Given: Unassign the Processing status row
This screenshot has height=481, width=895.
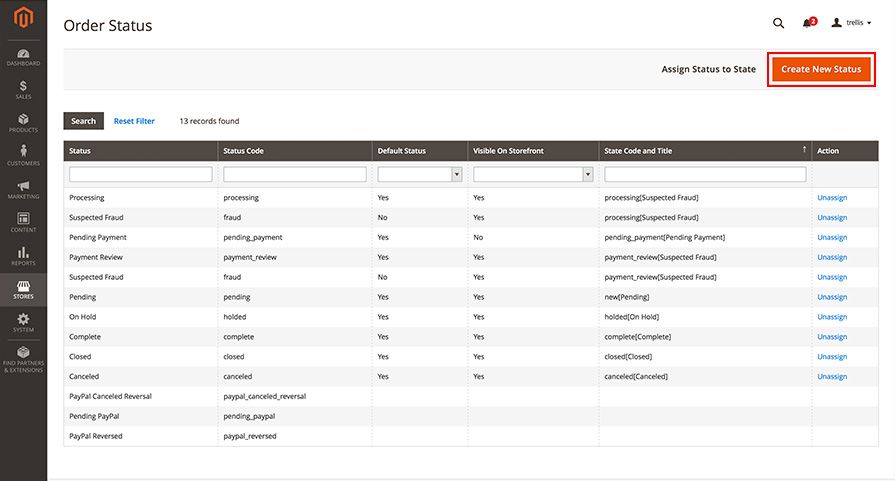Looking at the screenshot, I should coord(832,198).
